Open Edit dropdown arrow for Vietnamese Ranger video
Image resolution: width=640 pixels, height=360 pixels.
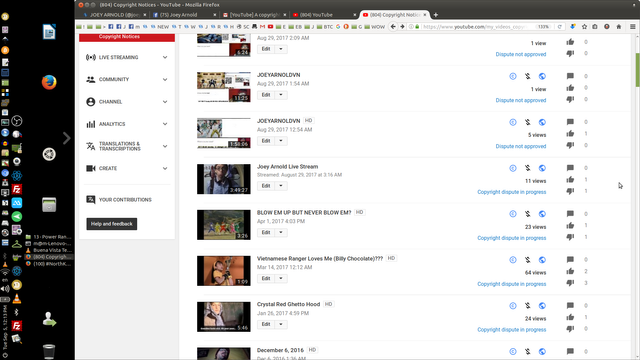pyautogui.click(x=281, y=278)
